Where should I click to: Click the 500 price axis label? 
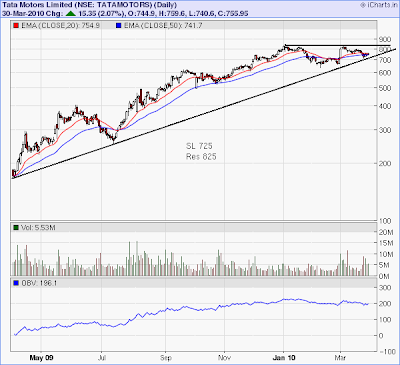point(385,88)
